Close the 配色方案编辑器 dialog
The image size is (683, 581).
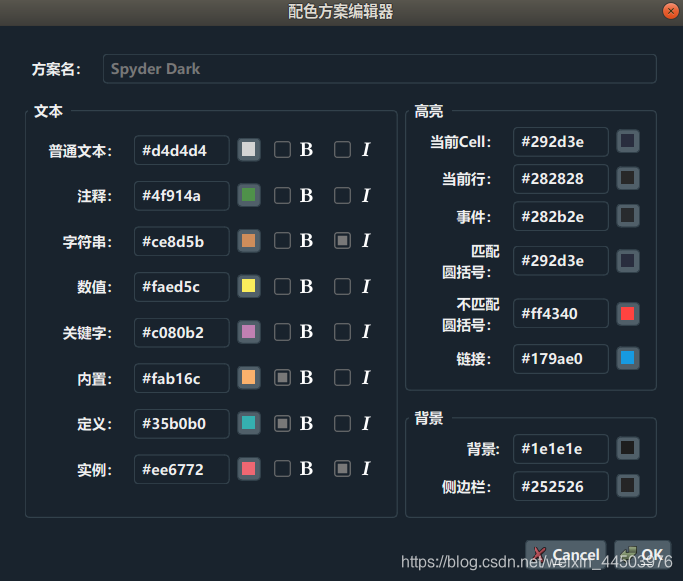point(670,11)
